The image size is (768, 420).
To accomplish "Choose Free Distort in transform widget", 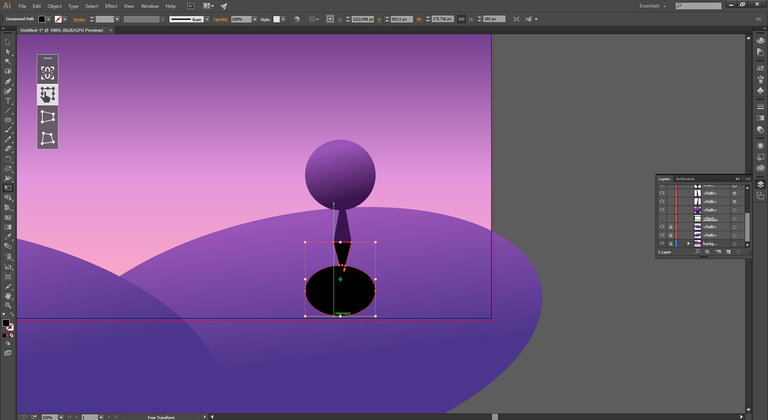I will tap(48, 138).
